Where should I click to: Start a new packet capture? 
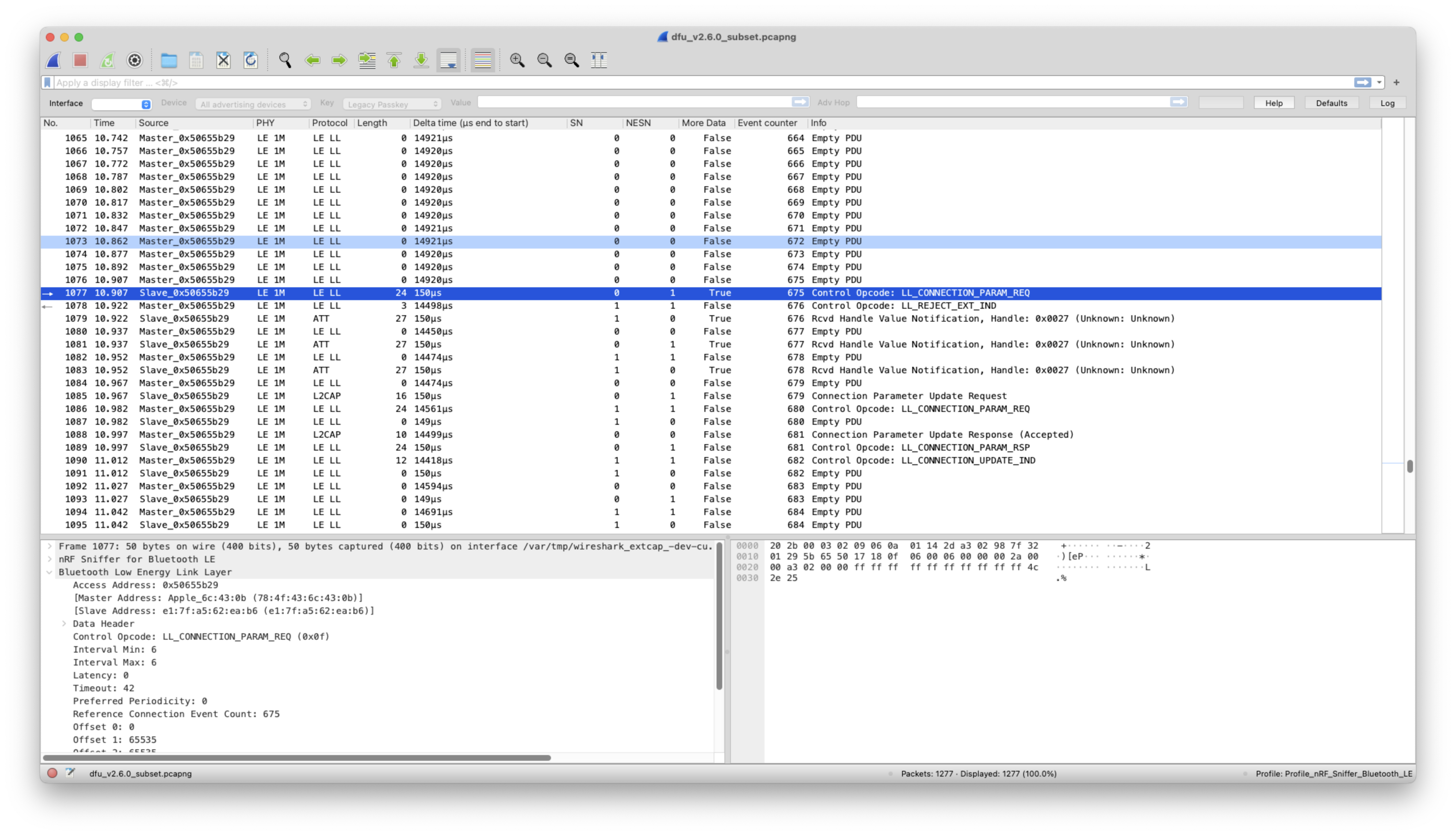(x=53, y=60)
